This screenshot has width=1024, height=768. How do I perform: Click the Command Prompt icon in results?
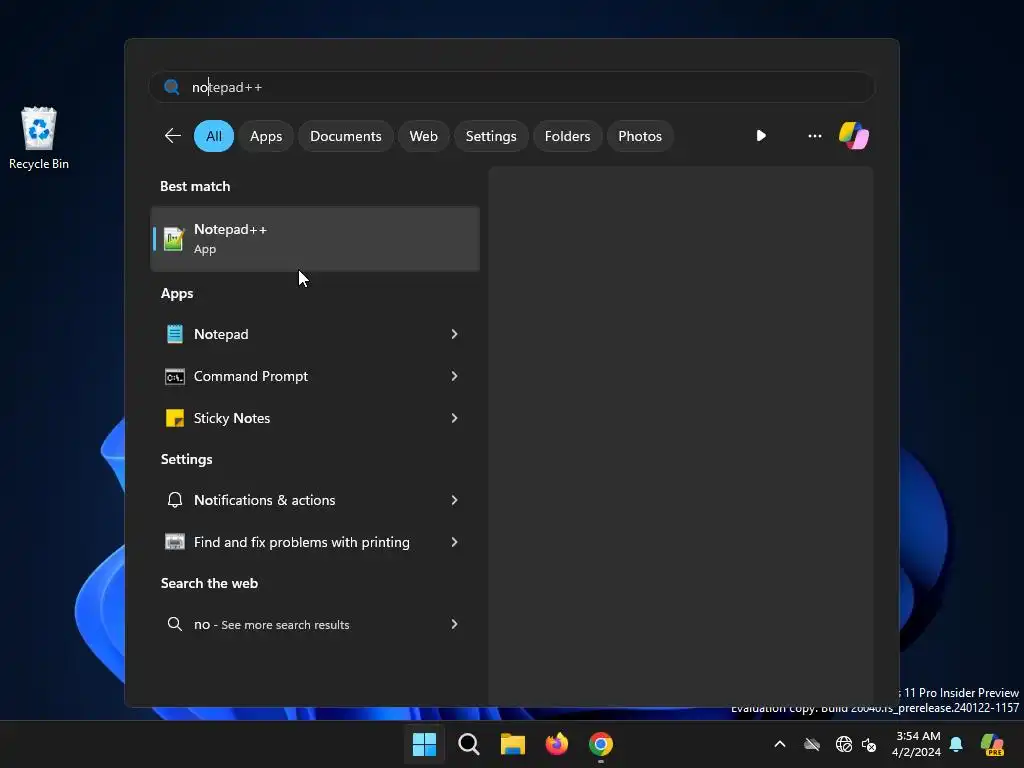(x=174, y=377)
